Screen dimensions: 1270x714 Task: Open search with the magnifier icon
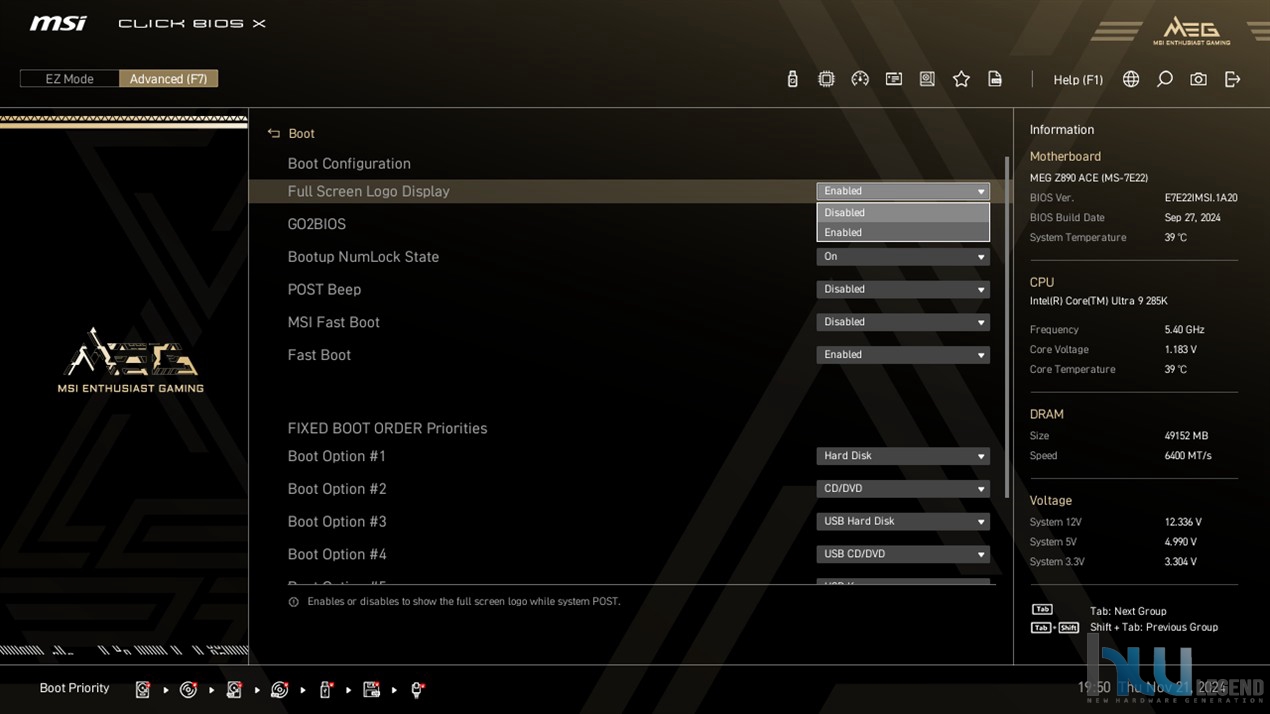tap(1165, 79)
